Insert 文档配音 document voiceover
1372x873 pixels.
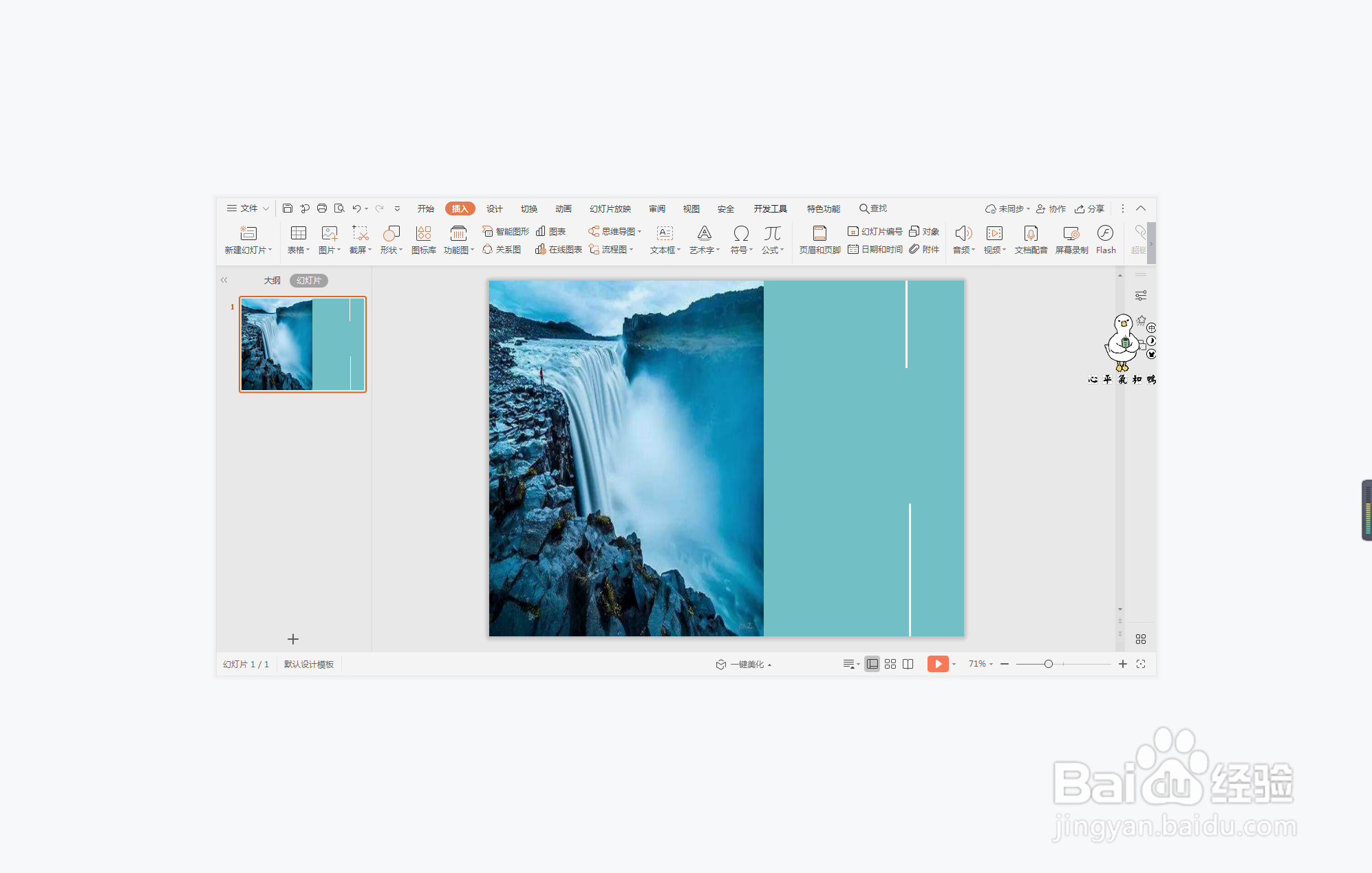[1030, 233]
